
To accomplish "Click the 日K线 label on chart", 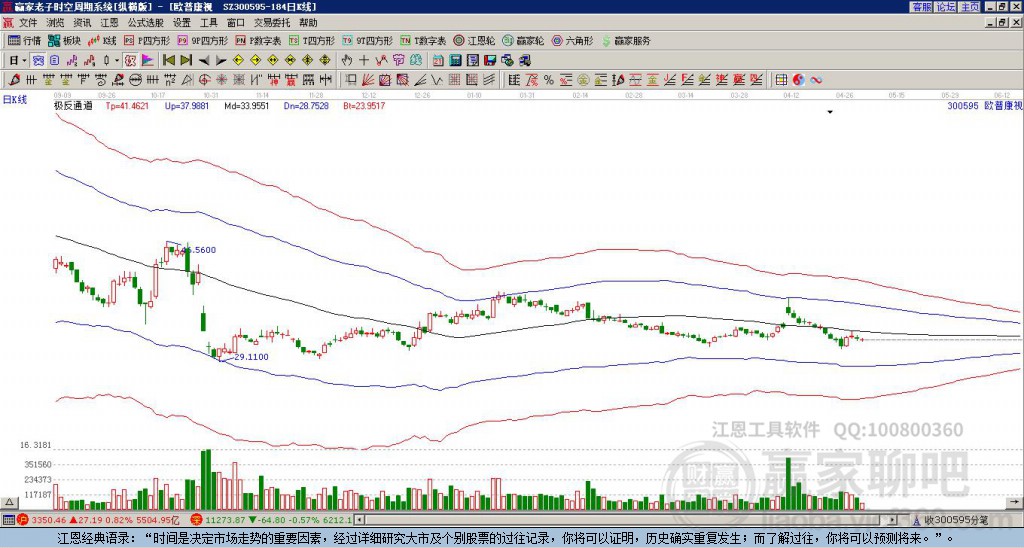I will pyautogui.click(x=15, y=99).
